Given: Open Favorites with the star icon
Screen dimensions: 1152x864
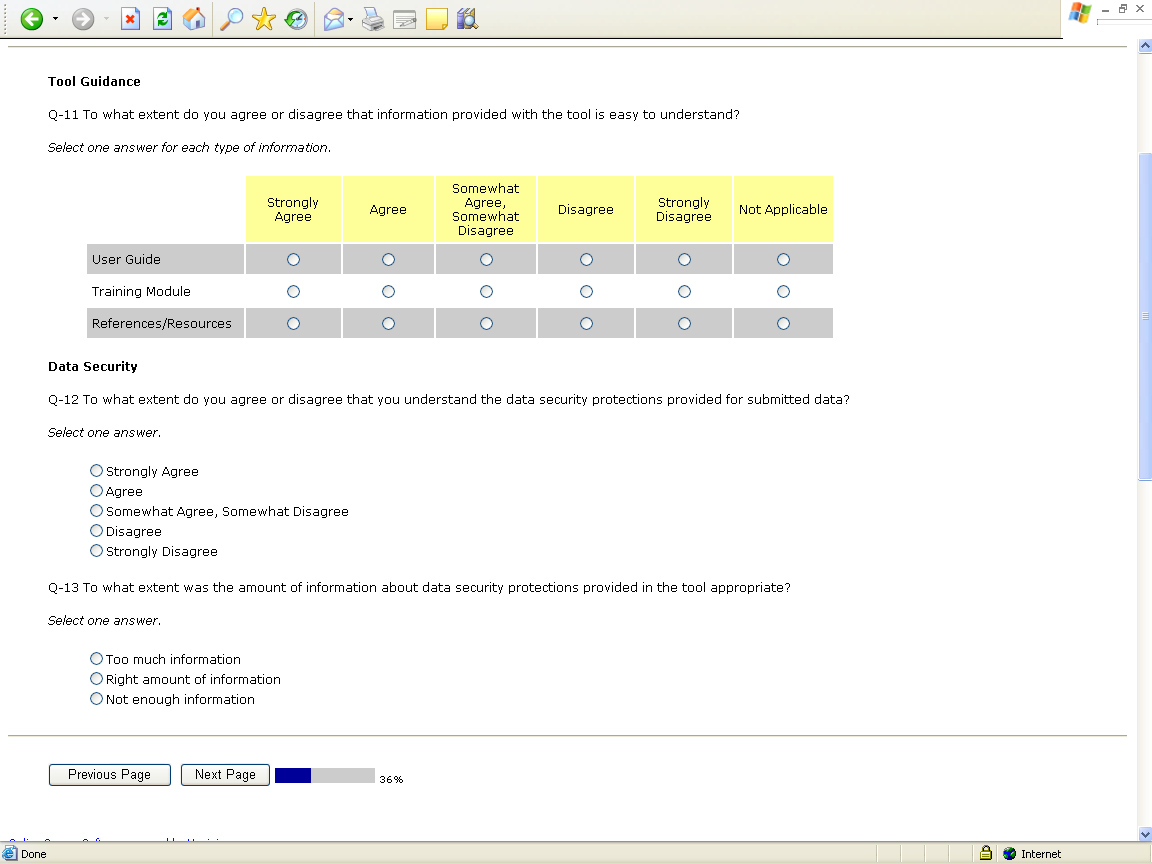Looking at the screenshot, I should (264, 19).
